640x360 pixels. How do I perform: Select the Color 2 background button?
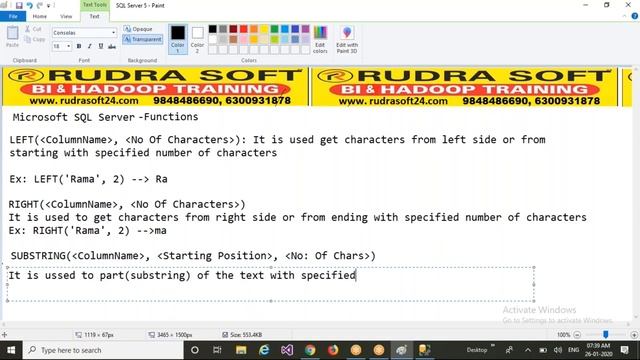coord(197,39)
